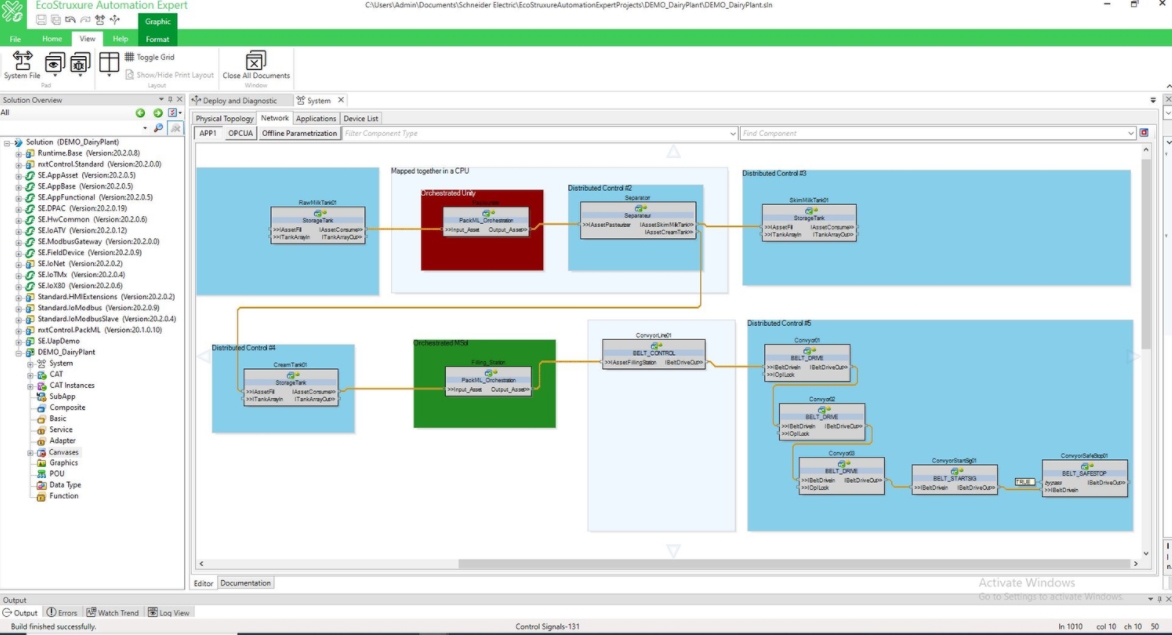Expand the Canvases tree node
The width and height of the screenshot is (1172, 635).
coord(30,452)
